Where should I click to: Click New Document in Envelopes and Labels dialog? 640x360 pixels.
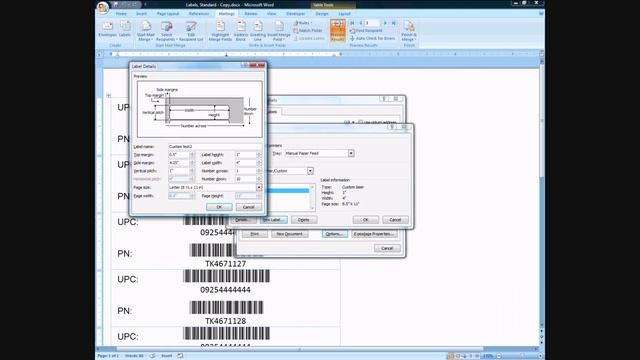tap(289, 234)
